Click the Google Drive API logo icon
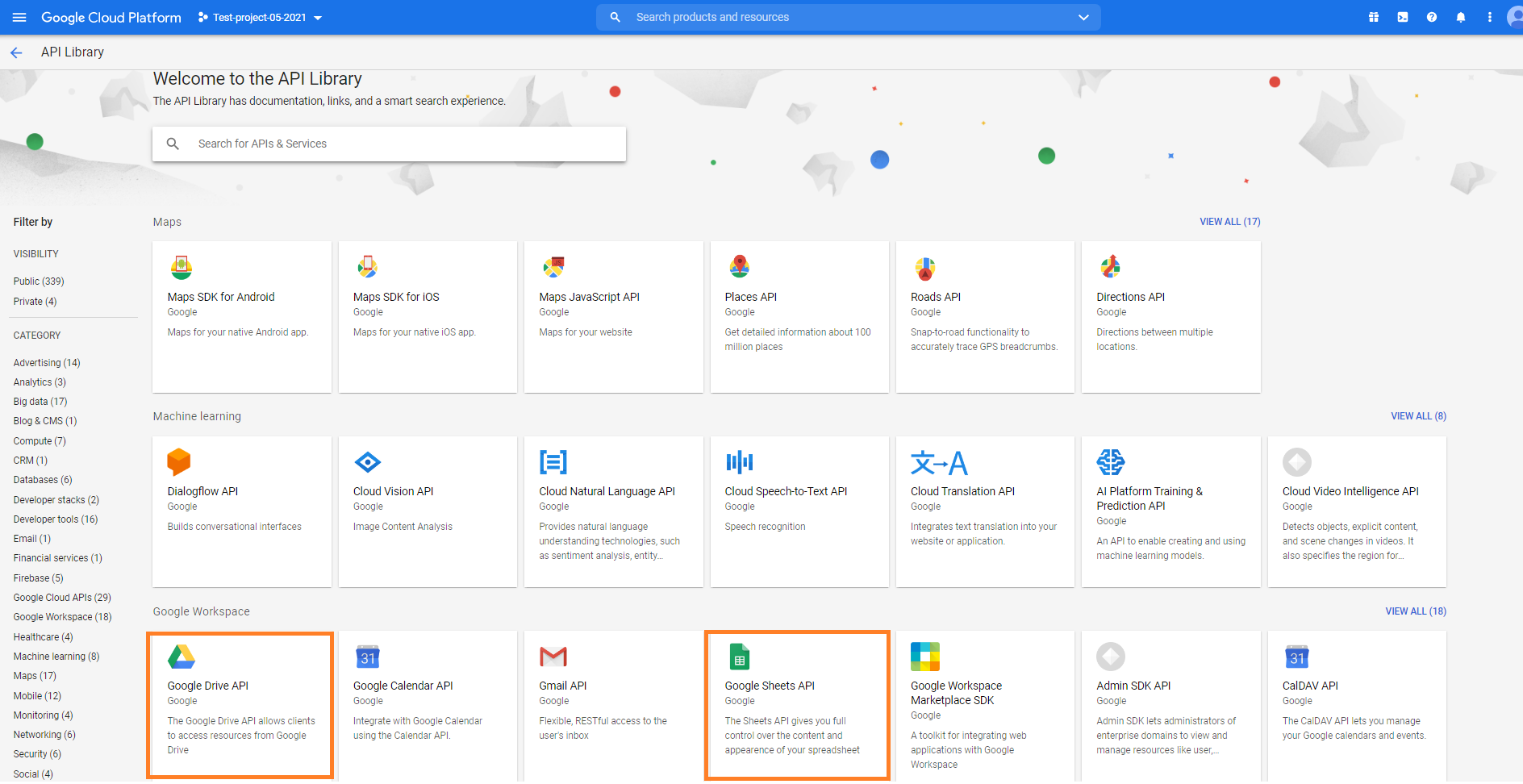This screenshot has width=1523, height=784. tap(182, 657)
